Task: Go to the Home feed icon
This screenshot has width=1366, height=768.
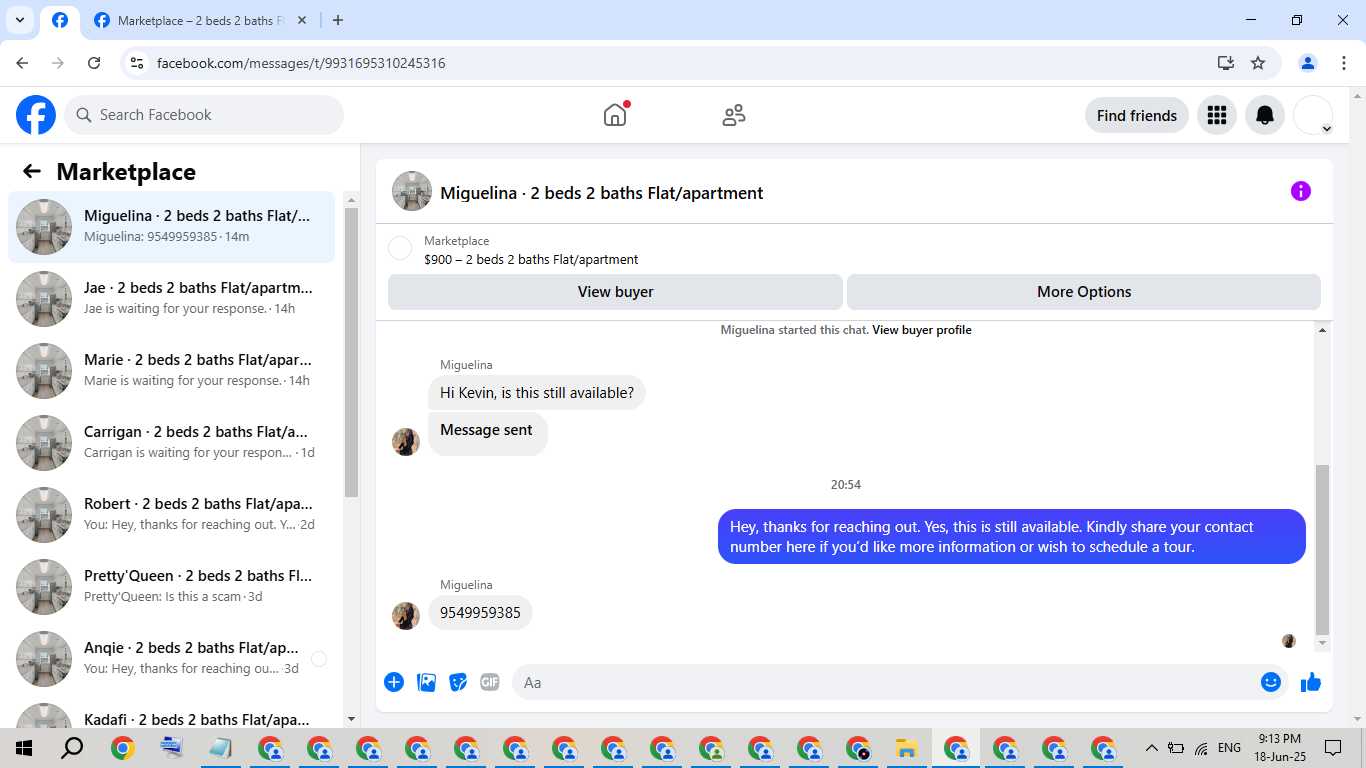Action: [x=615, y=115]
